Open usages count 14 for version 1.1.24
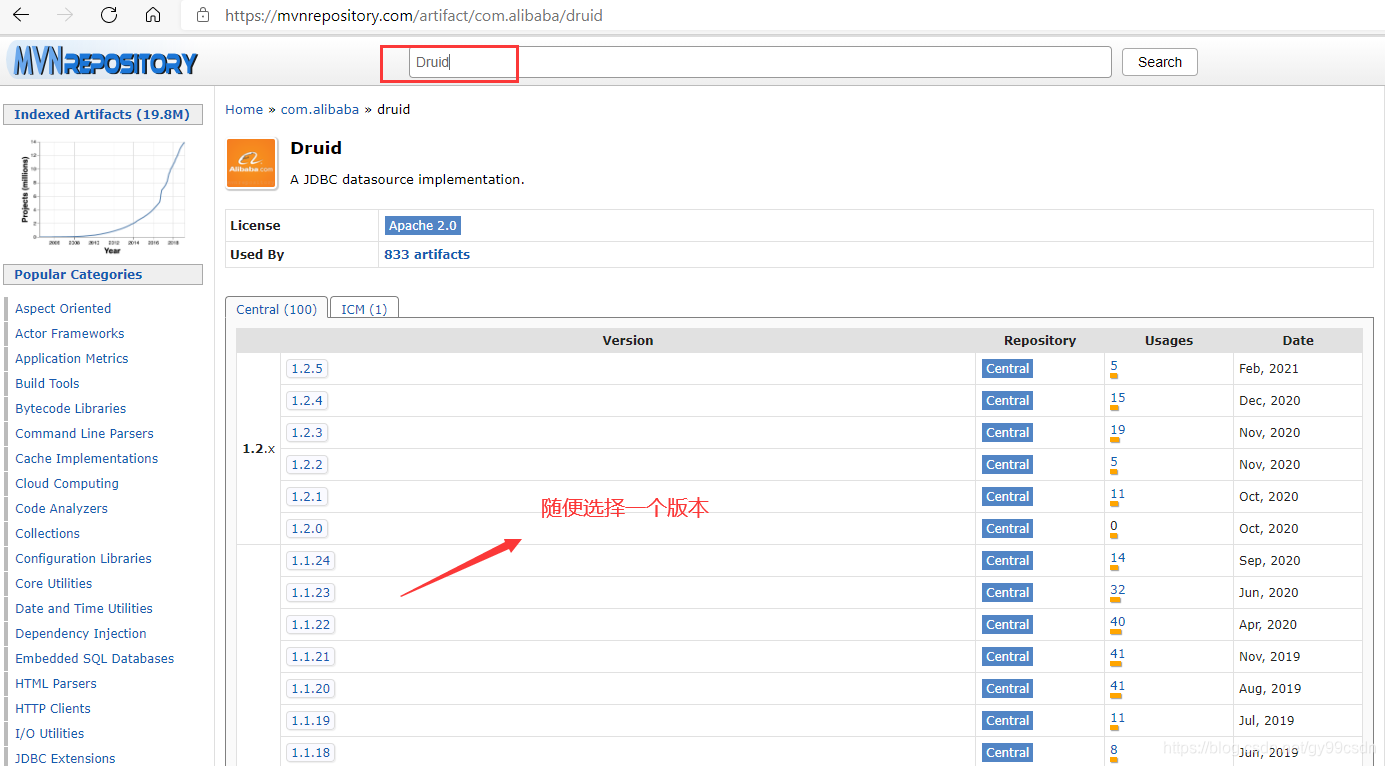Screen dimensions: 1385x766 point(1117,558)
